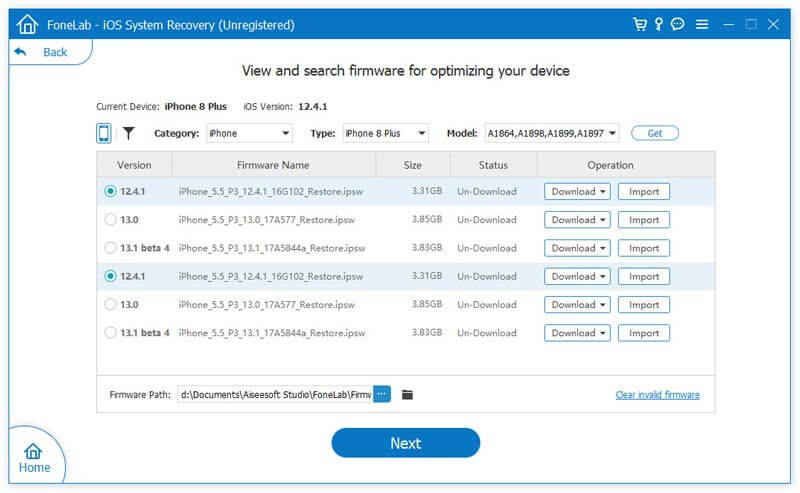Screen dimensions: 800x493
Task: Click the window title FoneLab - iOS System Recovery
Action: (x=170, y=24)
